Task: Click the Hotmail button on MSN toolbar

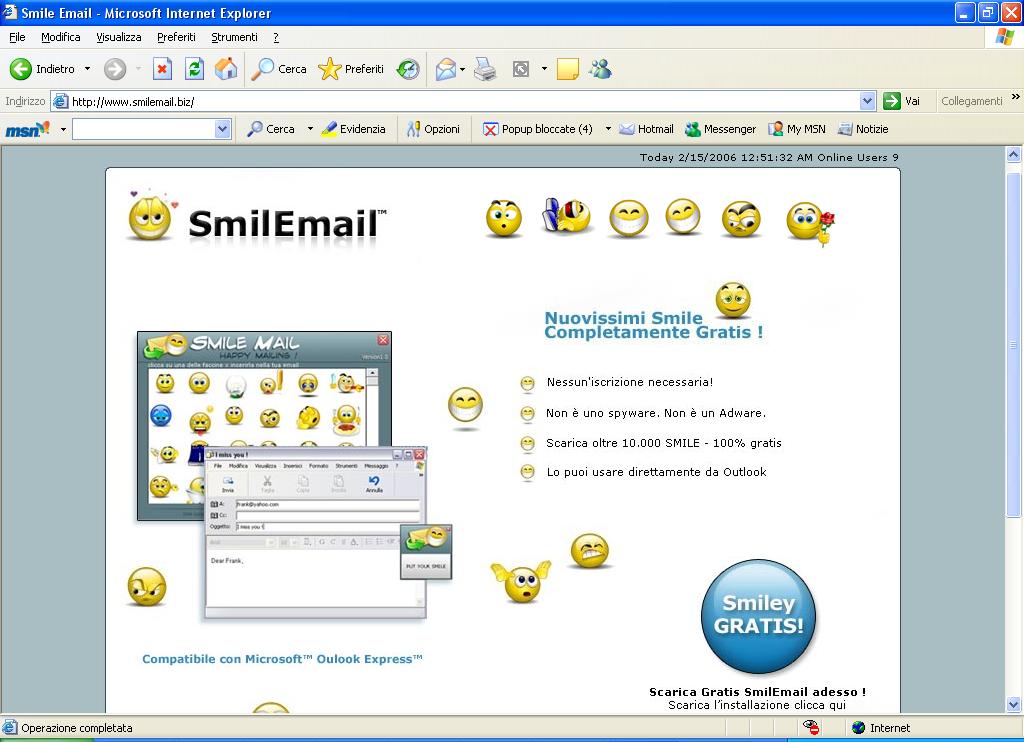Action: pos(646,129)
